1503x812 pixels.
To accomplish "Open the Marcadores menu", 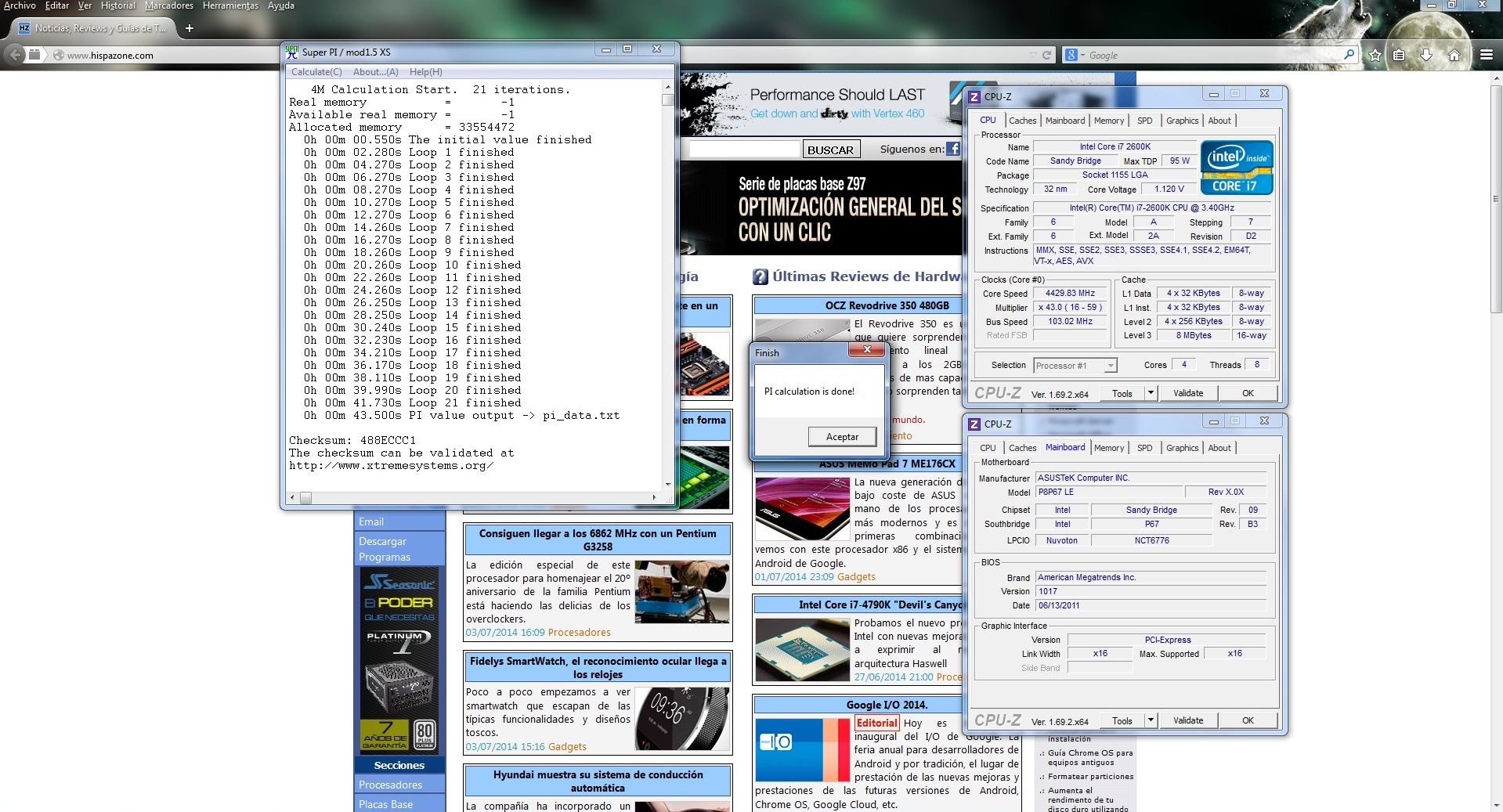I will pyautogui.click(x=168, y=5).
